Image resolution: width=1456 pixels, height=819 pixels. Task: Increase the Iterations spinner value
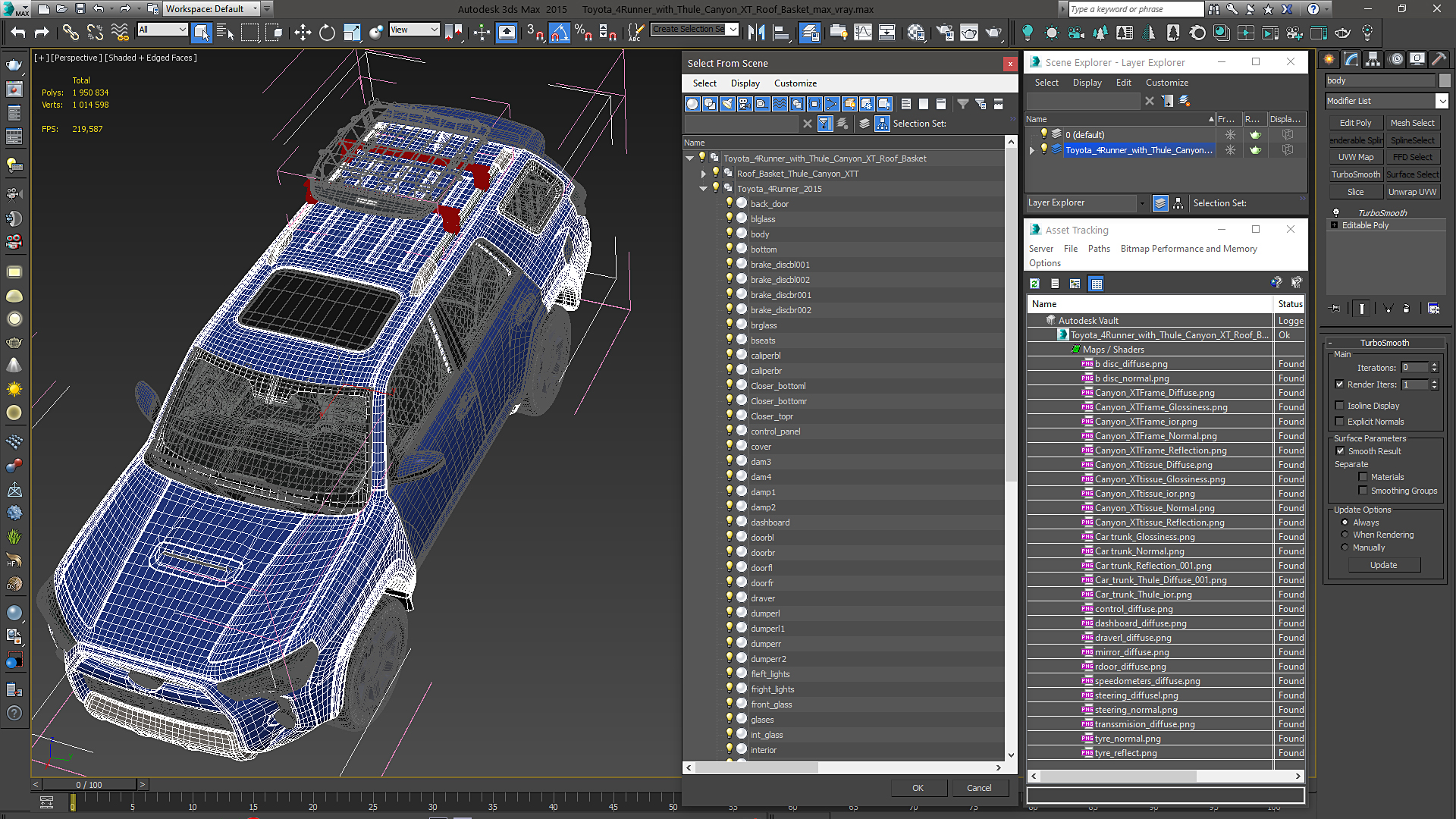(1434, 365)
